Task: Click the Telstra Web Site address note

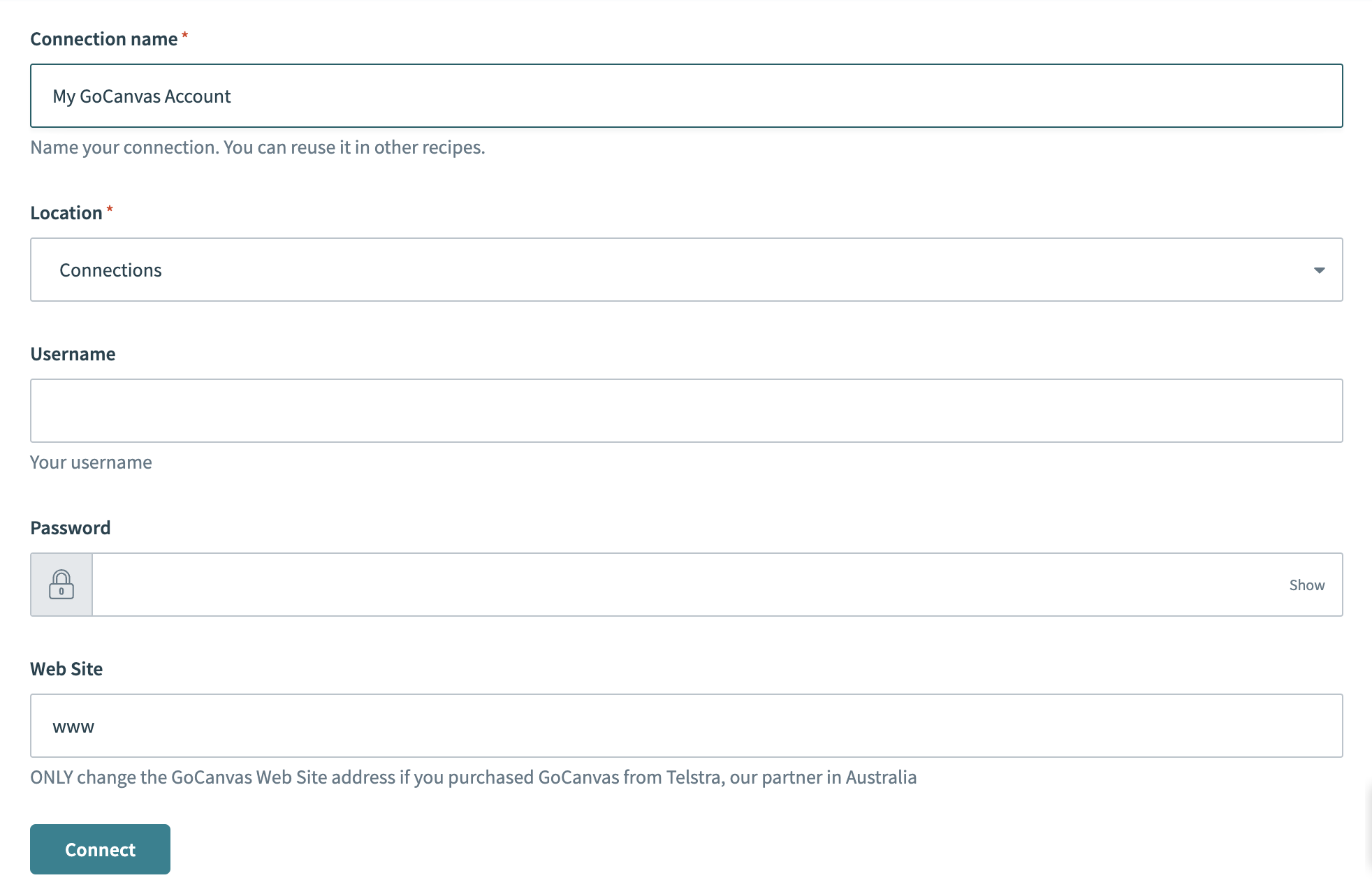Action: (473, 777)
